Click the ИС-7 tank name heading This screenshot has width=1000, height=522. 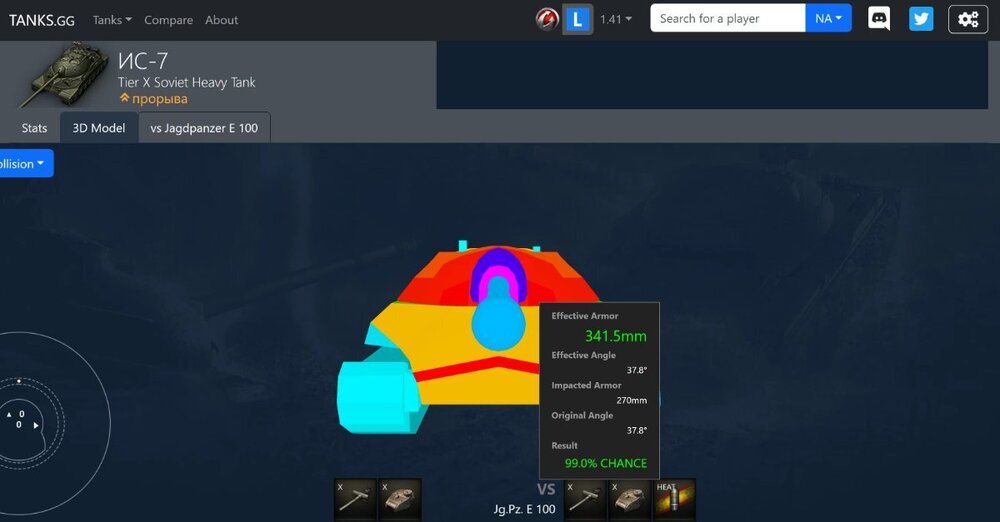point(143,61)
